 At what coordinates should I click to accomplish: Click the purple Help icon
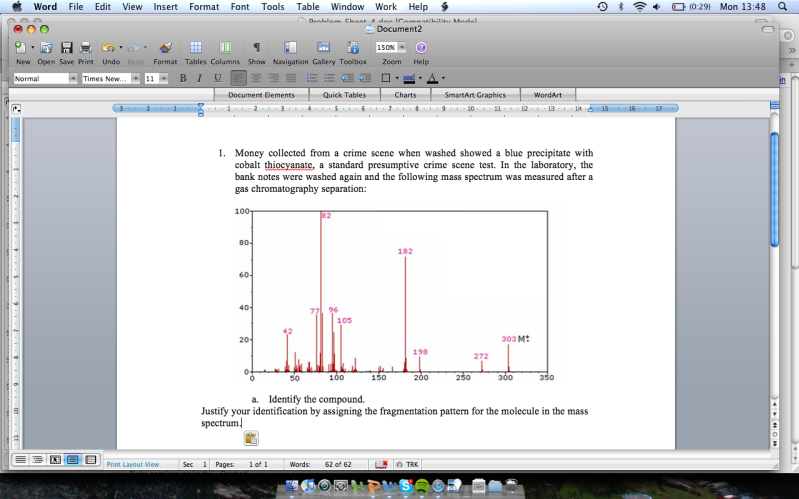(x=421, y=48)
